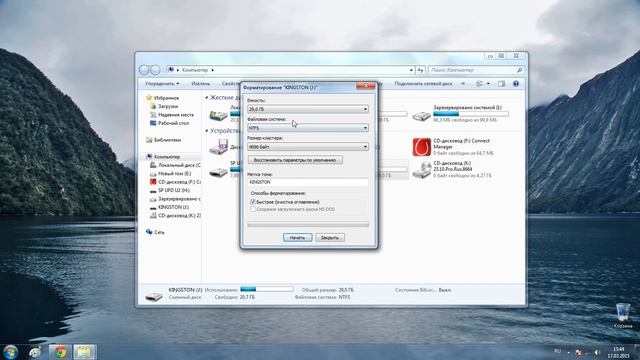Screen dimensions: 640x360
Task: Open the paint palette taskbar icon
Action: 36,352
